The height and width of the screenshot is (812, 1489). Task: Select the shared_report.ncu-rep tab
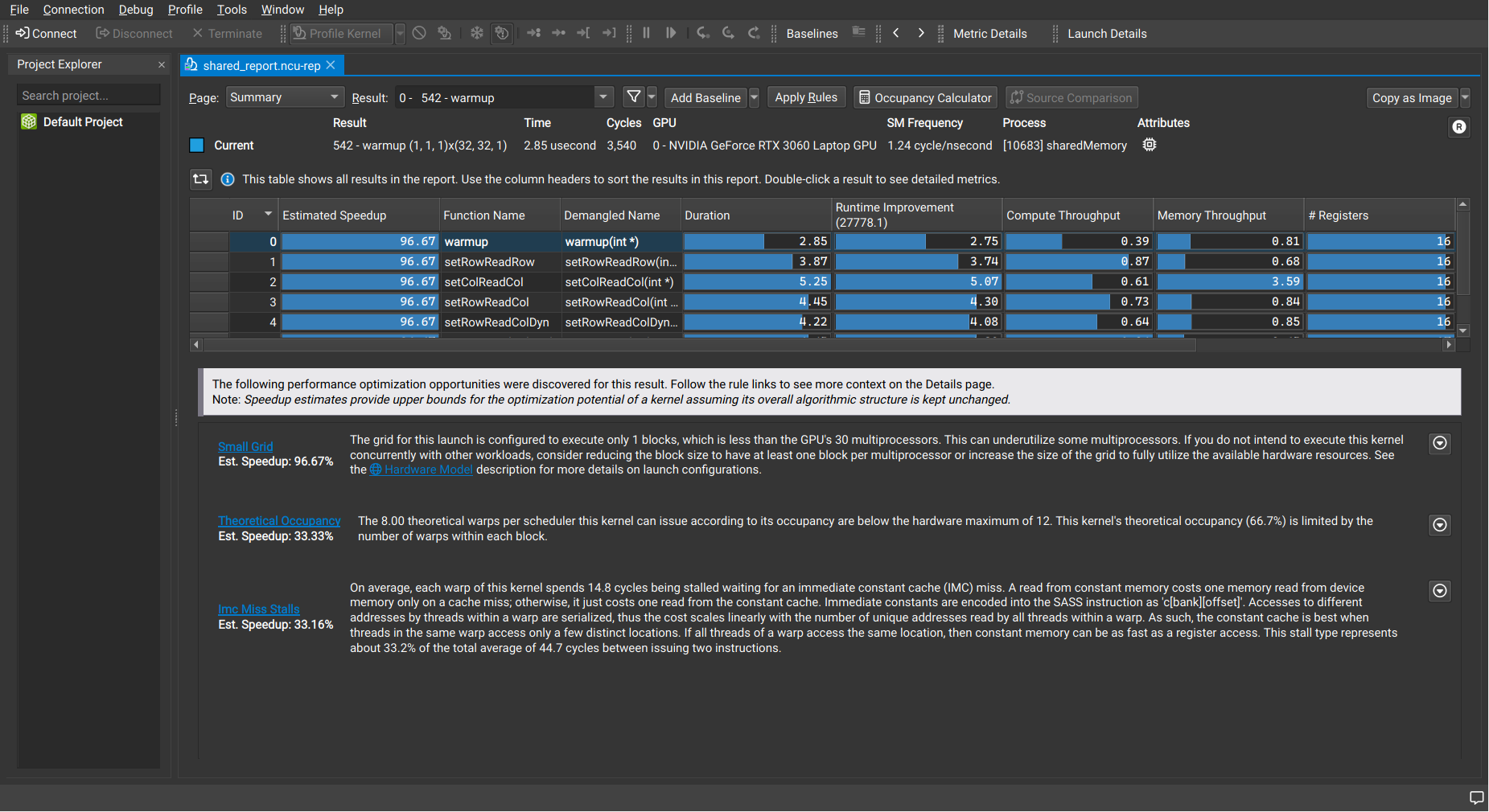[x=261, y=66]
